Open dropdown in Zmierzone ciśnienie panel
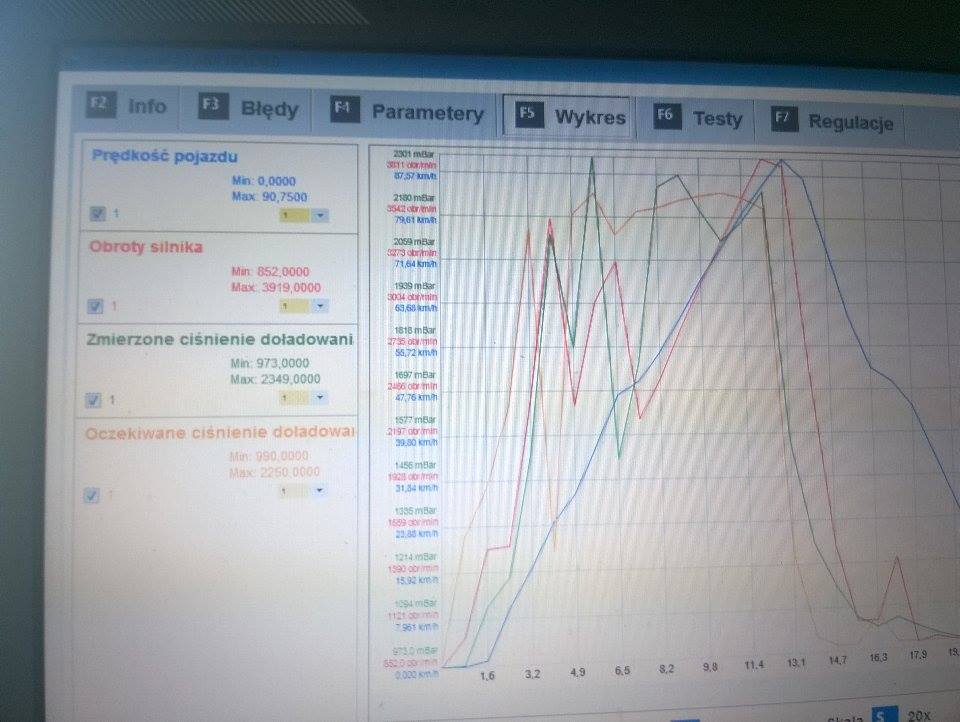The image size is (960, 722). point(319,398)
